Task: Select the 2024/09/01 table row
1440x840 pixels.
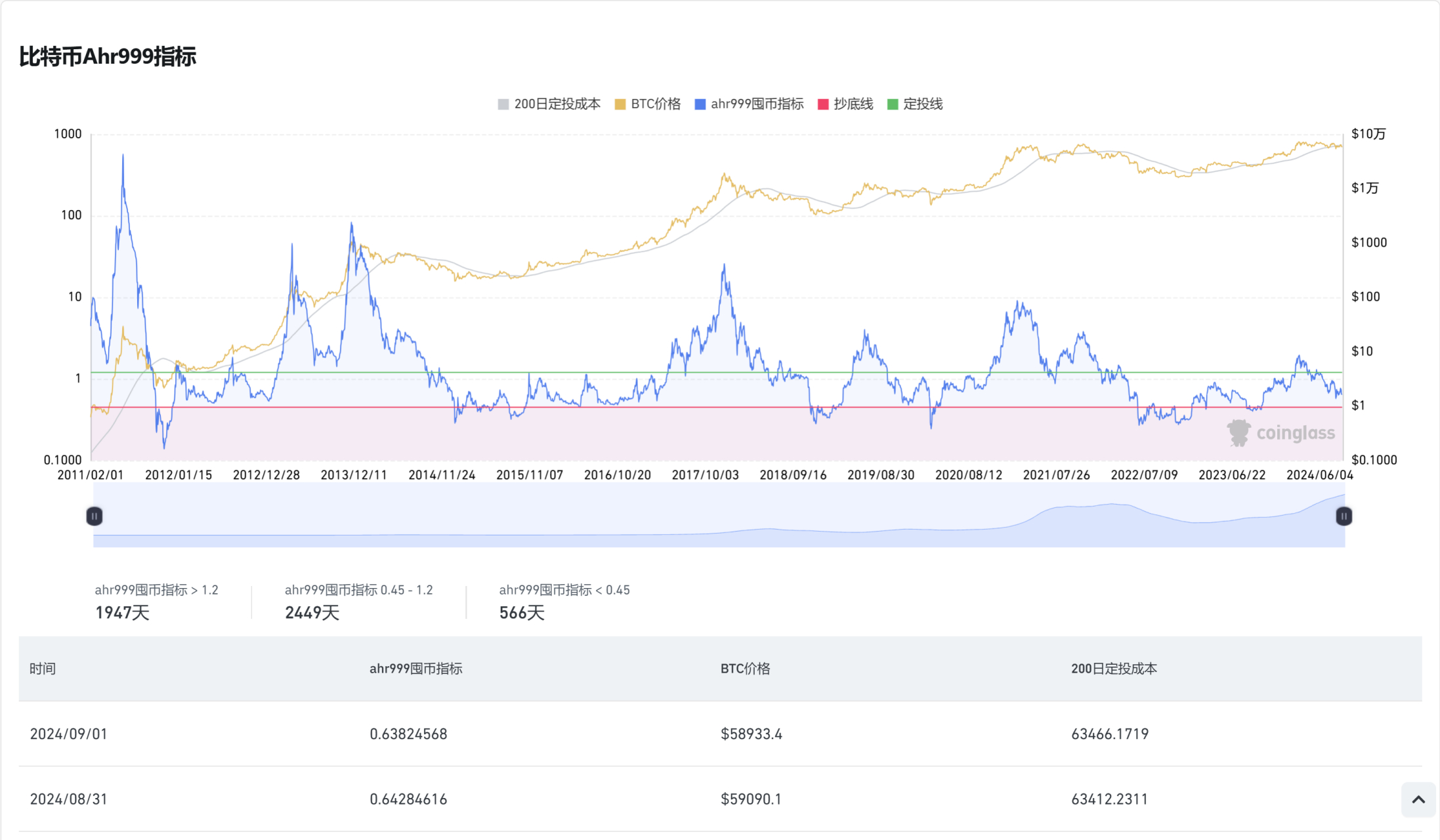Action: pyautogui.click(x=68, y=734)
